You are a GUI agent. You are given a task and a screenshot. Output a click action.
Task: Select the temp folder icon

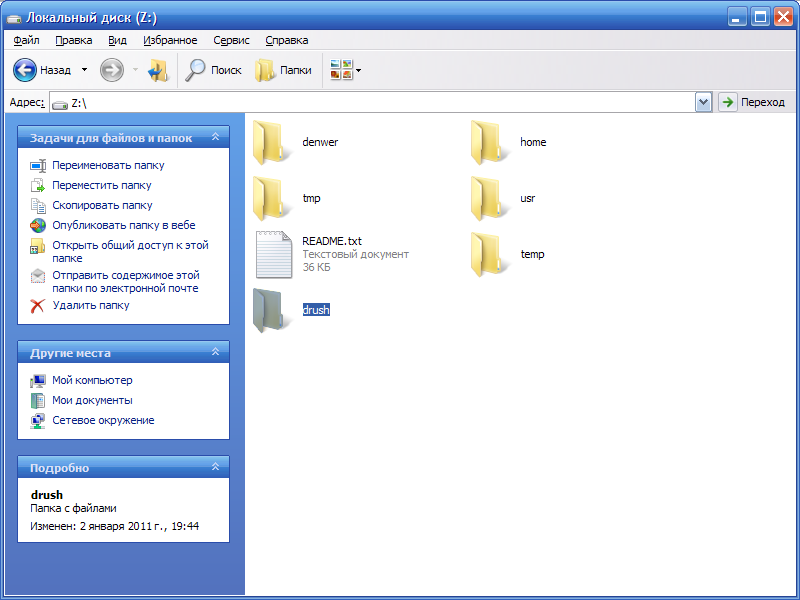pos(488,255)
